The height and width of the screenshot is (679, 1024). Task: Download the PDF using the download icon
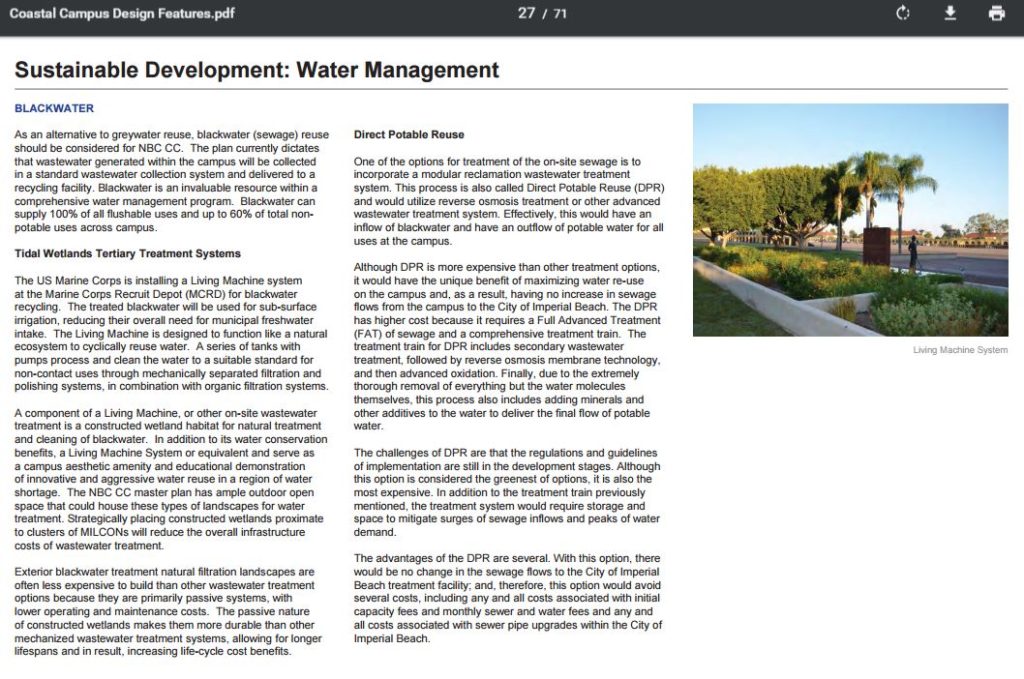(x=950, y=13)
